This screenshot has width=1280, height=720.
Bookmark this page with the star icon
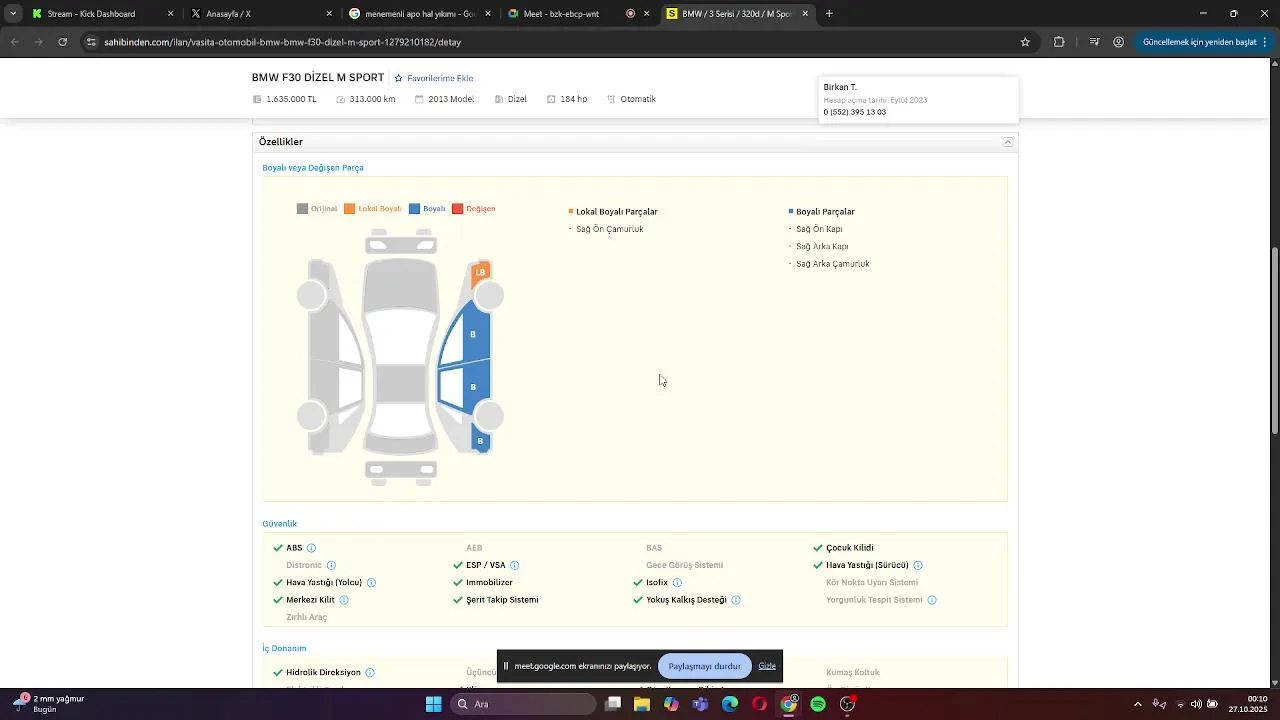coord(1025,42)
